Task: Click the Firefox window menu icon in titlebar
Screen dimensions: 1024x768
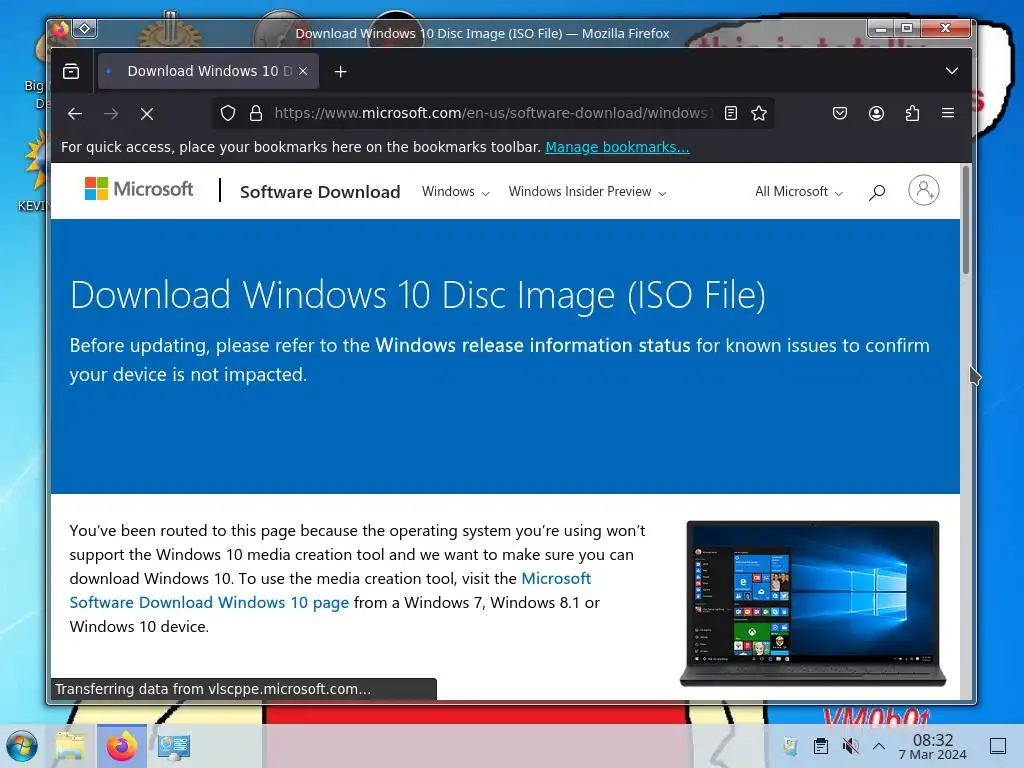Action: (x=61, y=29)
